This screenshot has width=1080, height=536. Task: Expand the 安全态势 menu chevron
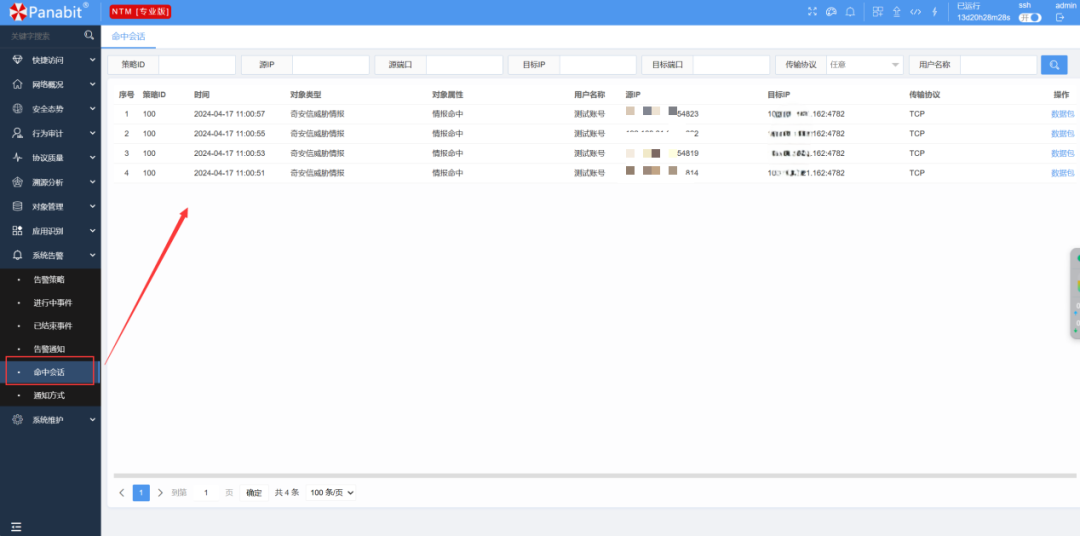pyautogui.click(x=92, y=109)
